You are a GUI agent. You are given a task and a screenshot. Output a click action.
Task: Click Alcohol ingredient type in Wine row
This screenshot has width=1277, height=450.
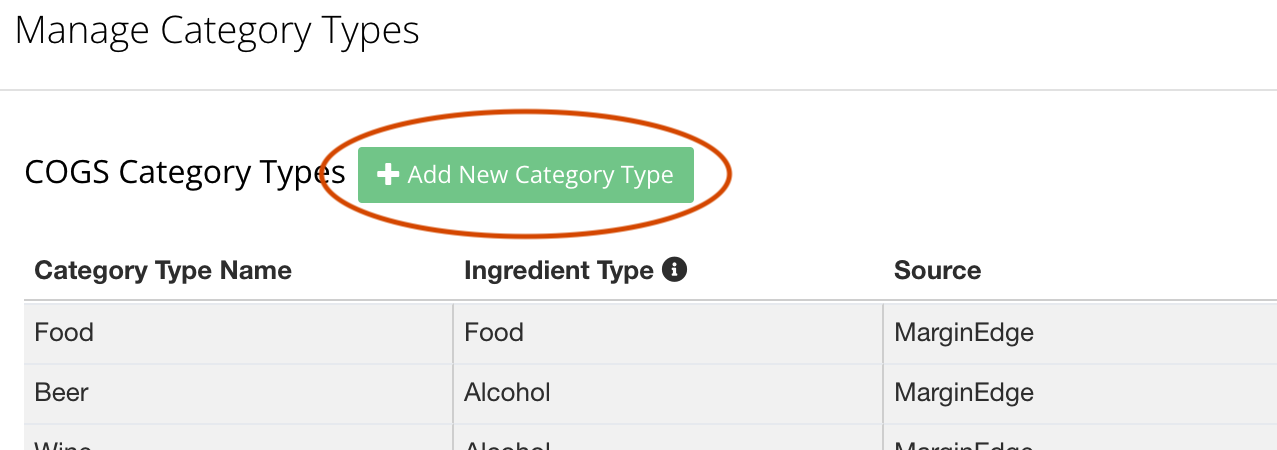[x=507, y=444]
